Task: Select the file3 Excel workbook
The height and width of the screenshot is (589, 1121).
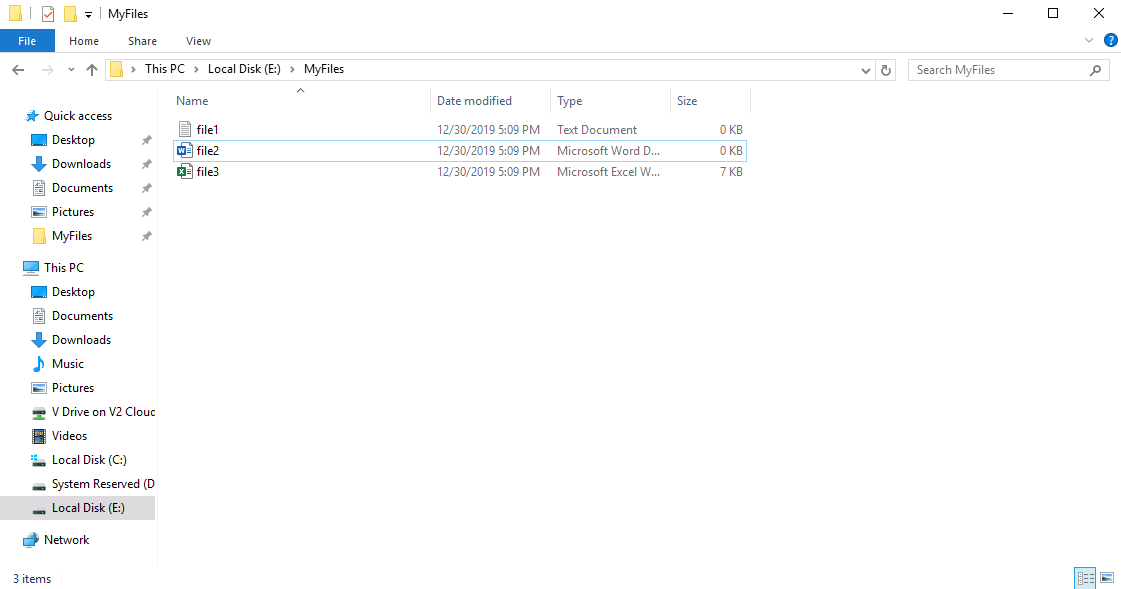Action: 460,172
